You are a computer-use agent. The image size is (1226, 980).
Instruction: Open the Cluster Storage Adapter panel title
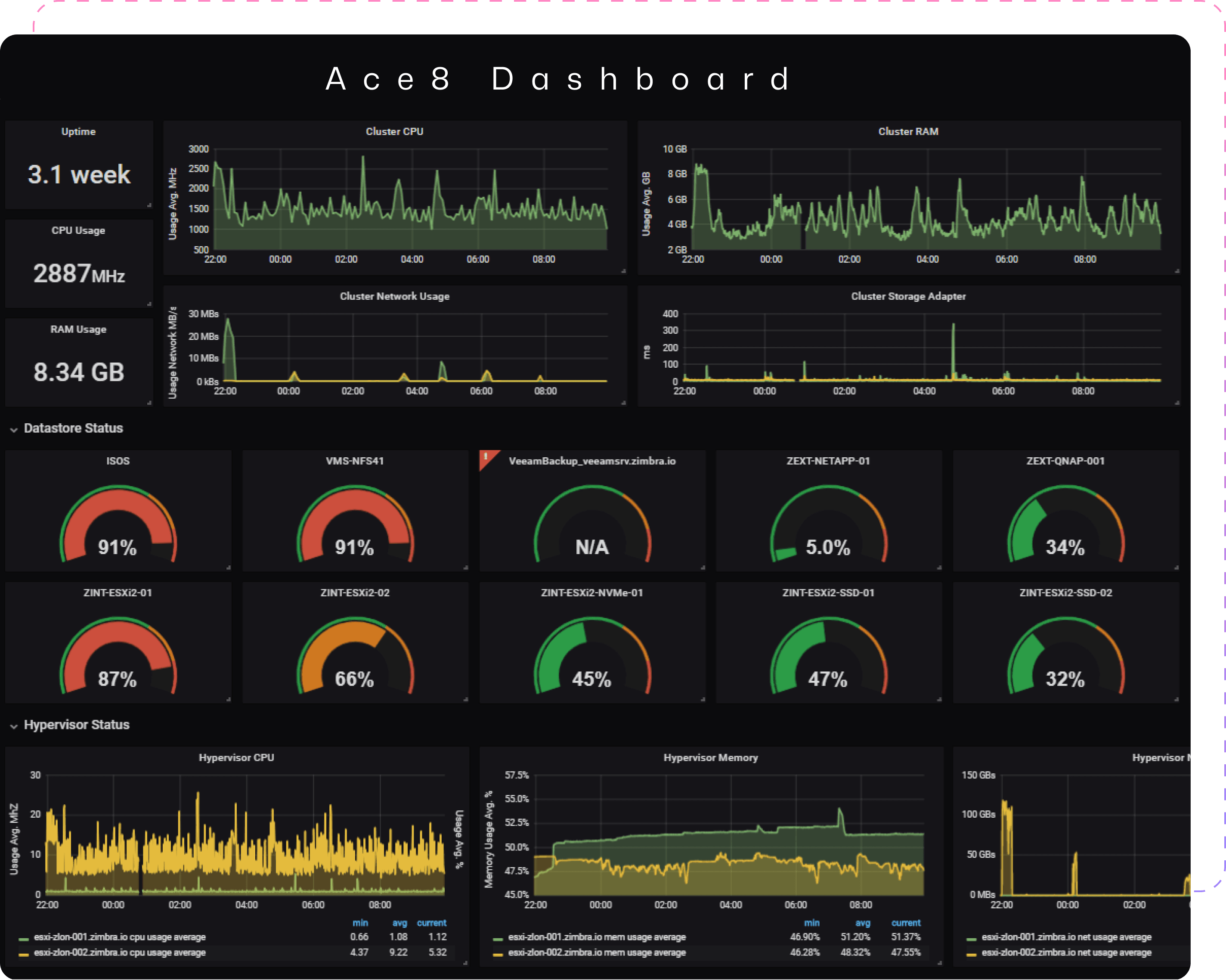908,296
